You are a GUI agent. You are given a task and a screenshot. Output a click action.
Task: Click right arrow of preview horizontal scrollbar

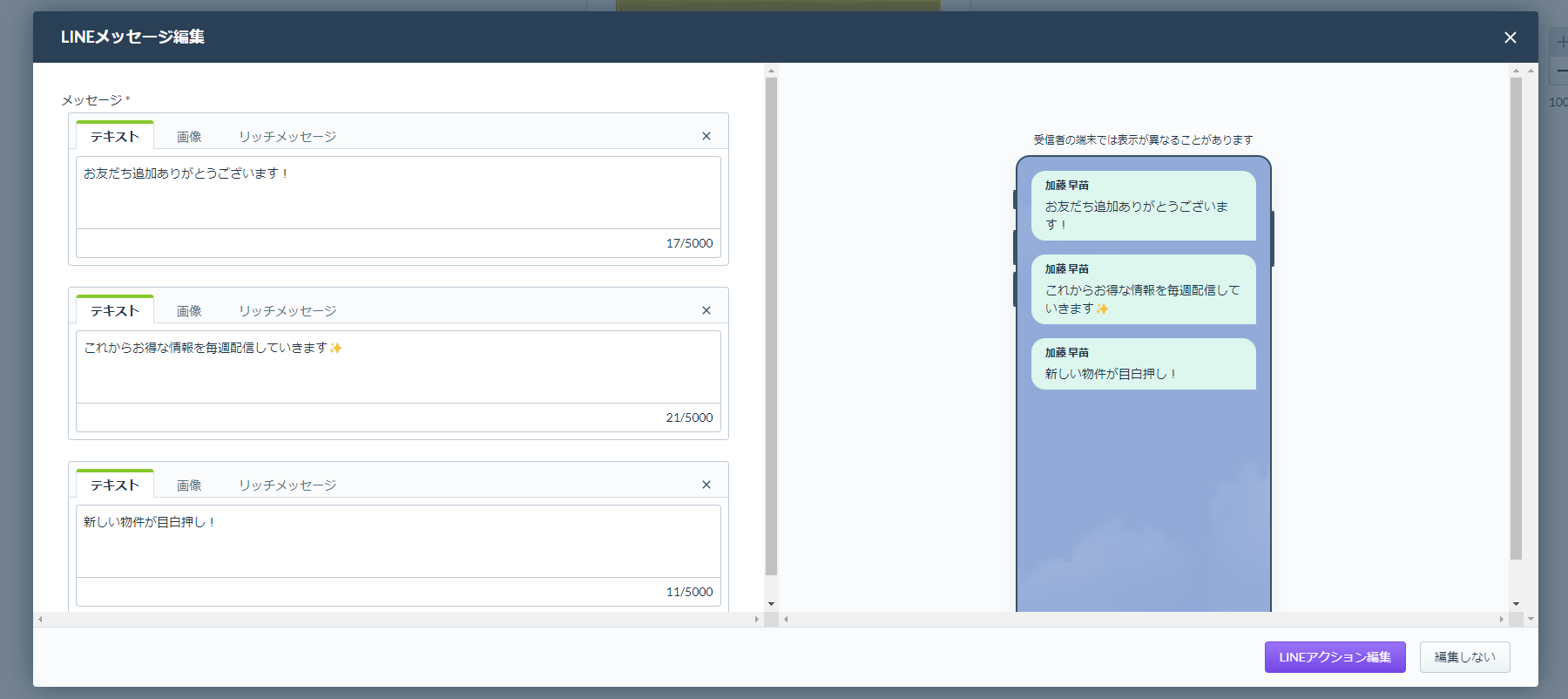pos(1501,620)
